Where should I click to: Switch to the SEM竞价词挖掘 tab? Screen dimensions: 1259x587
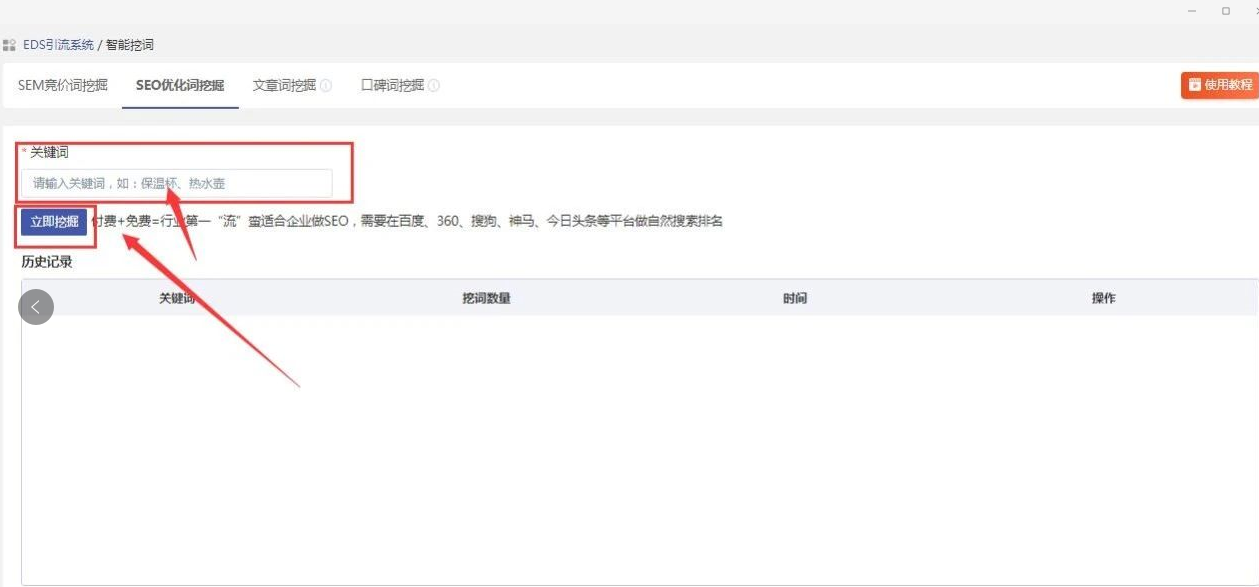click(x=62, y=85)
